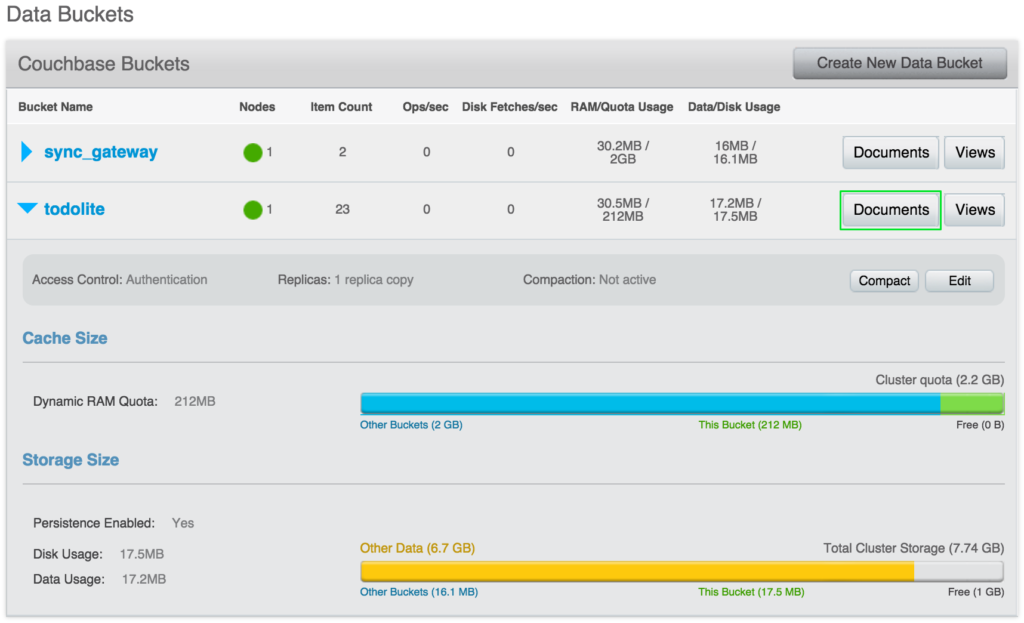Sort buckets by the Item Count column
The image size is (1024, 623).
[x=343, y=107]
